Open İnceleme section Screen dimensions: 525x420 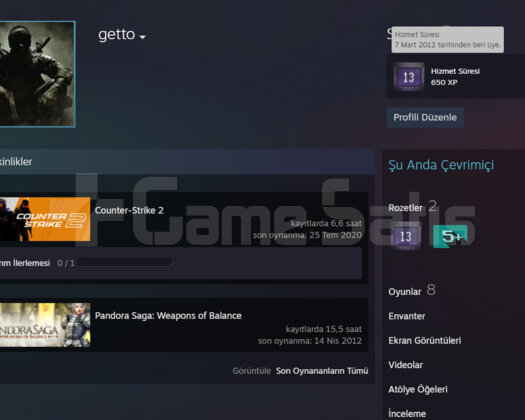(x=407, y=414)
